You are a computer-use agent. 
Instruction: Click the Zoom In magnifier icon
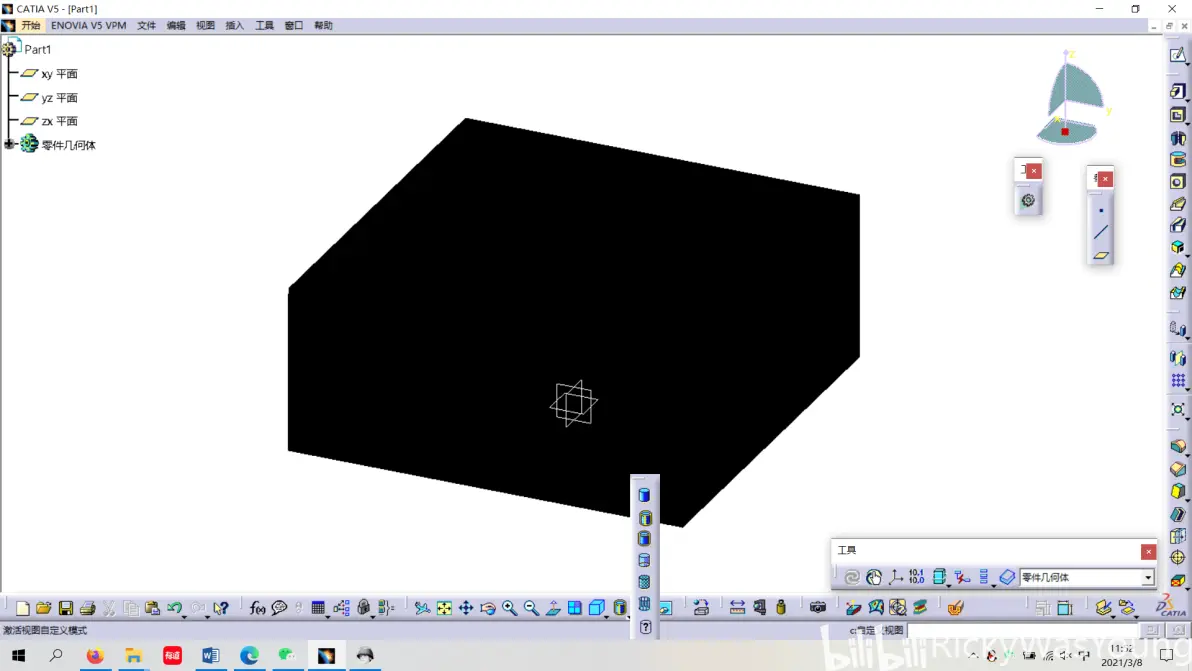[x=509, y=608]
